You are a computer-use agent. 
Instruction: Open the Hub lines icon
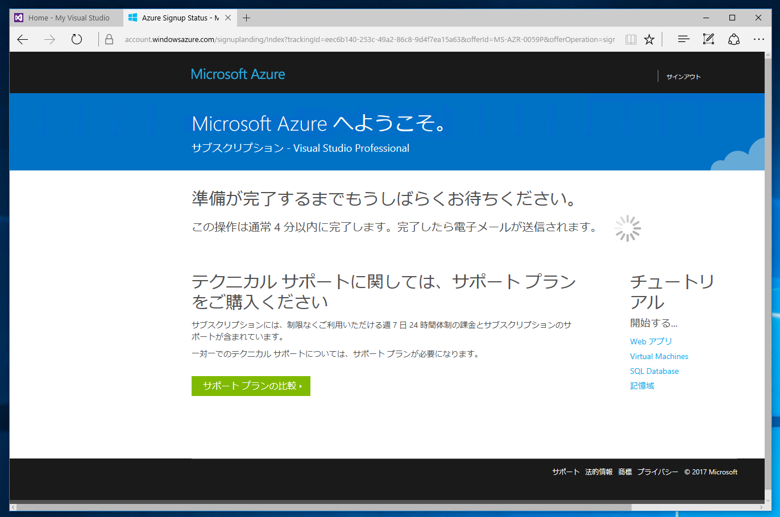coord(683,39)
